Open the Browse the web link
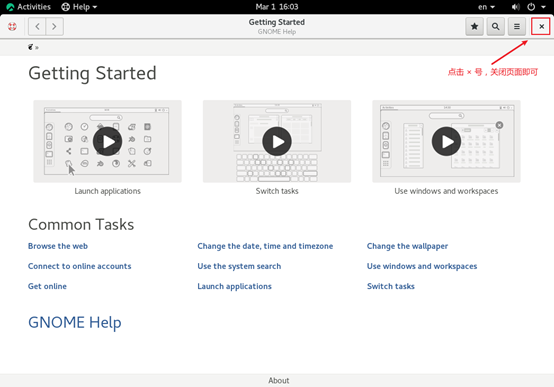 pyautogui.click(x=58, y=246)
